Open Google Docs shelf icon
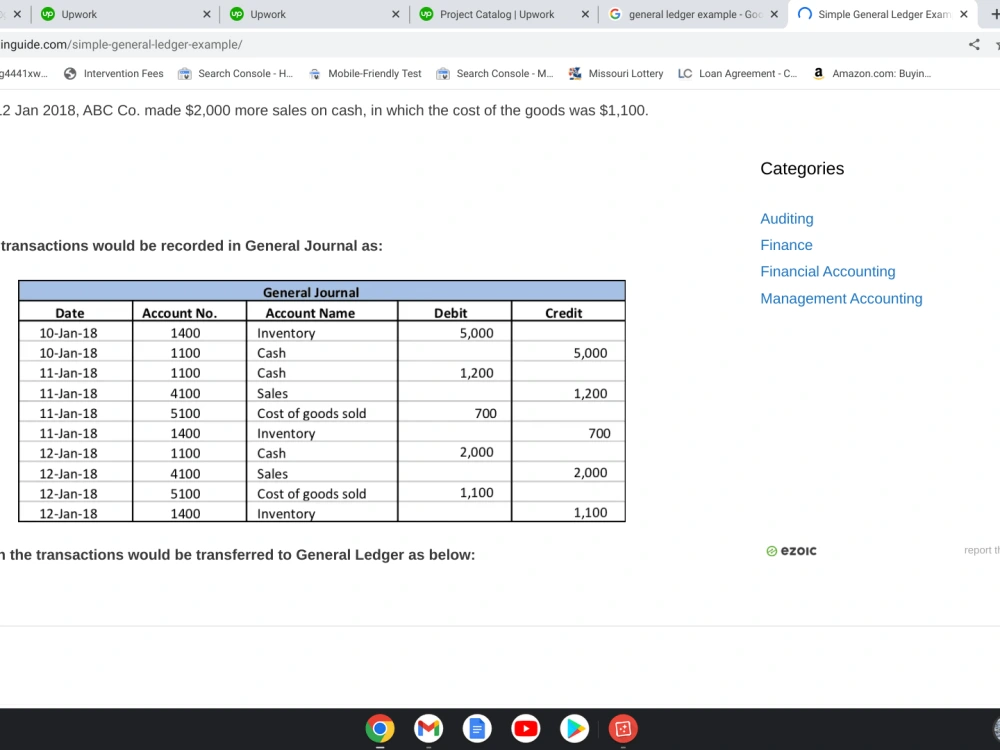This screenshot has width=1000, height=750. [x=477, y=728]
